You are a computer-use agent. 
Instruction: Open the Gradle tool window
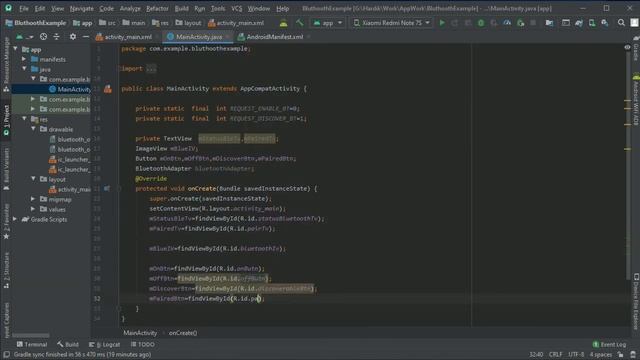[x=636, y=49]
